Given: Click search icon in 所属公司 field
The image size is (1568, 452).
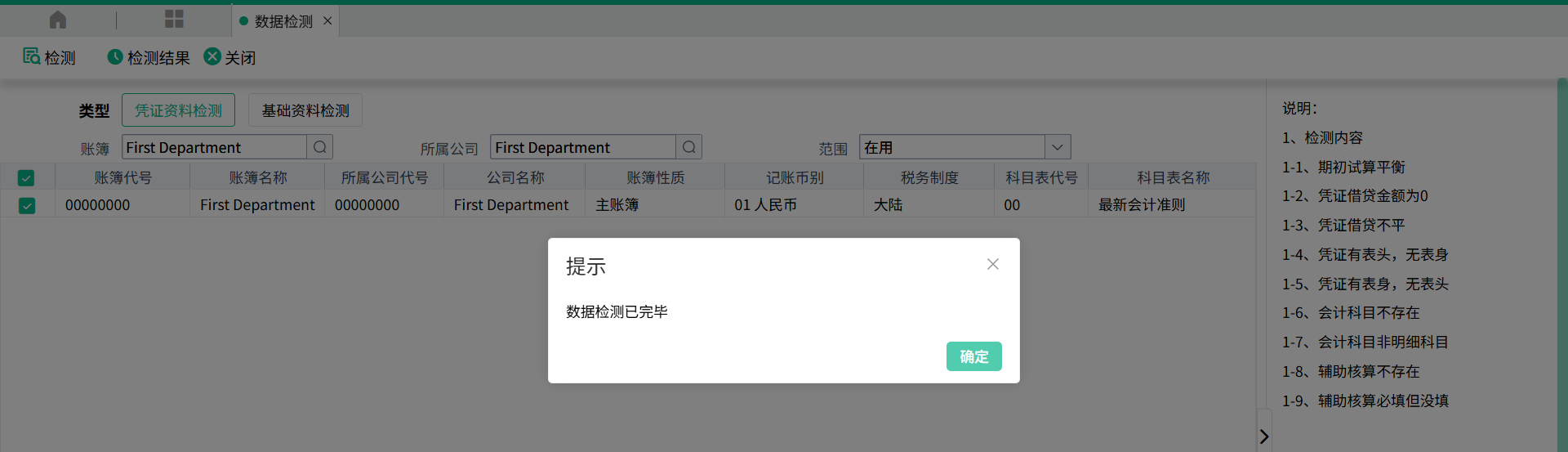Looking at the screenshot, I should point(689,147).
